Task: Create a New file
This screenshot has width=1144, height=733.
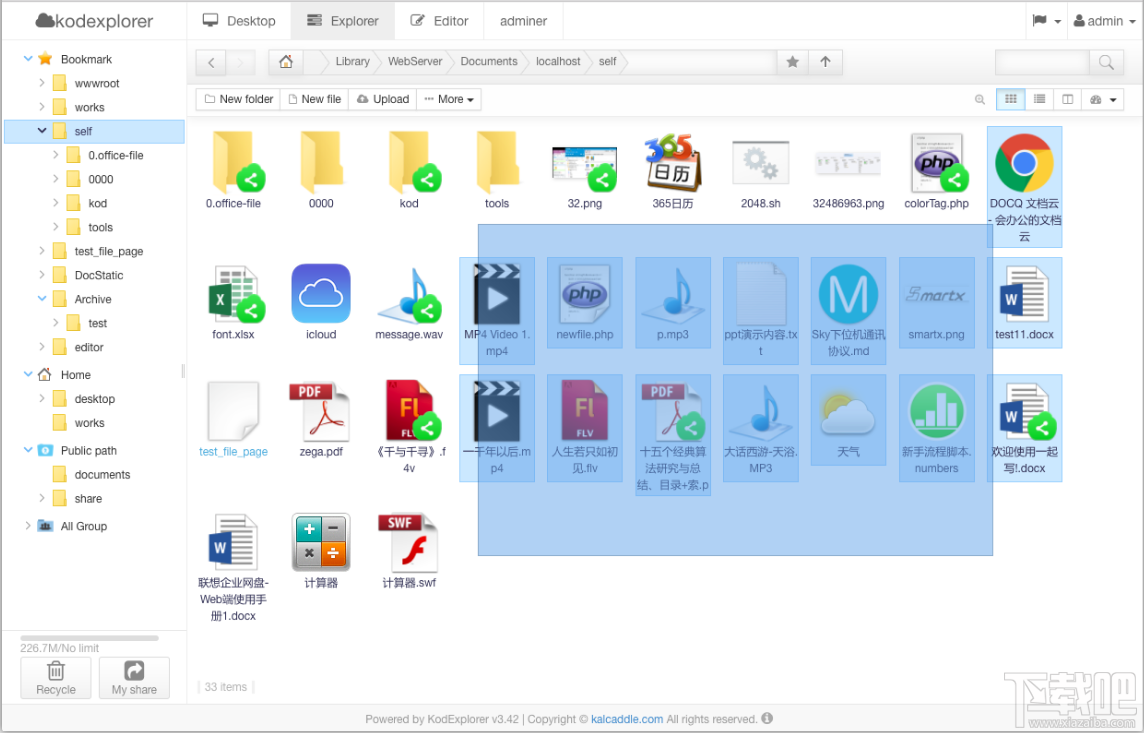Action: tap(314, 99)
